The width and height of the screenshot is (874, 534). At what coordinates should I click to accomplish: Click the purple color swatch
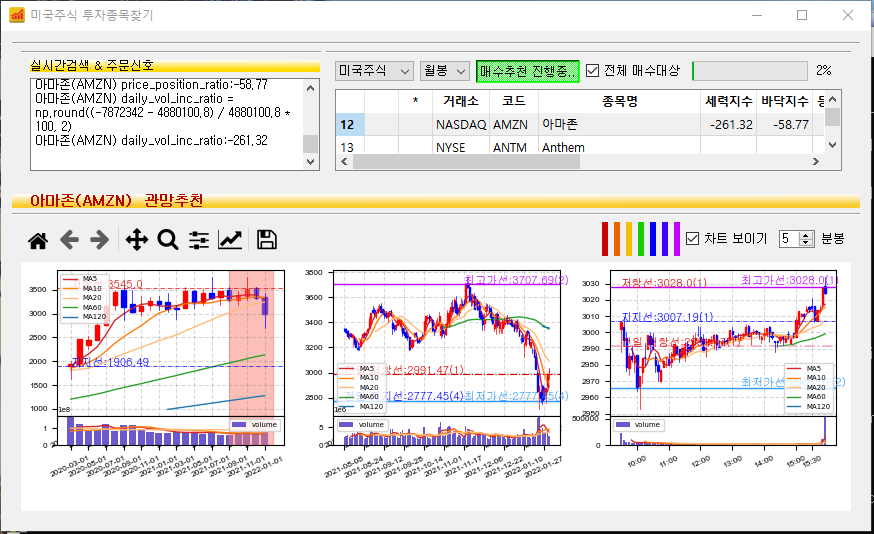[x=677, y=239]
